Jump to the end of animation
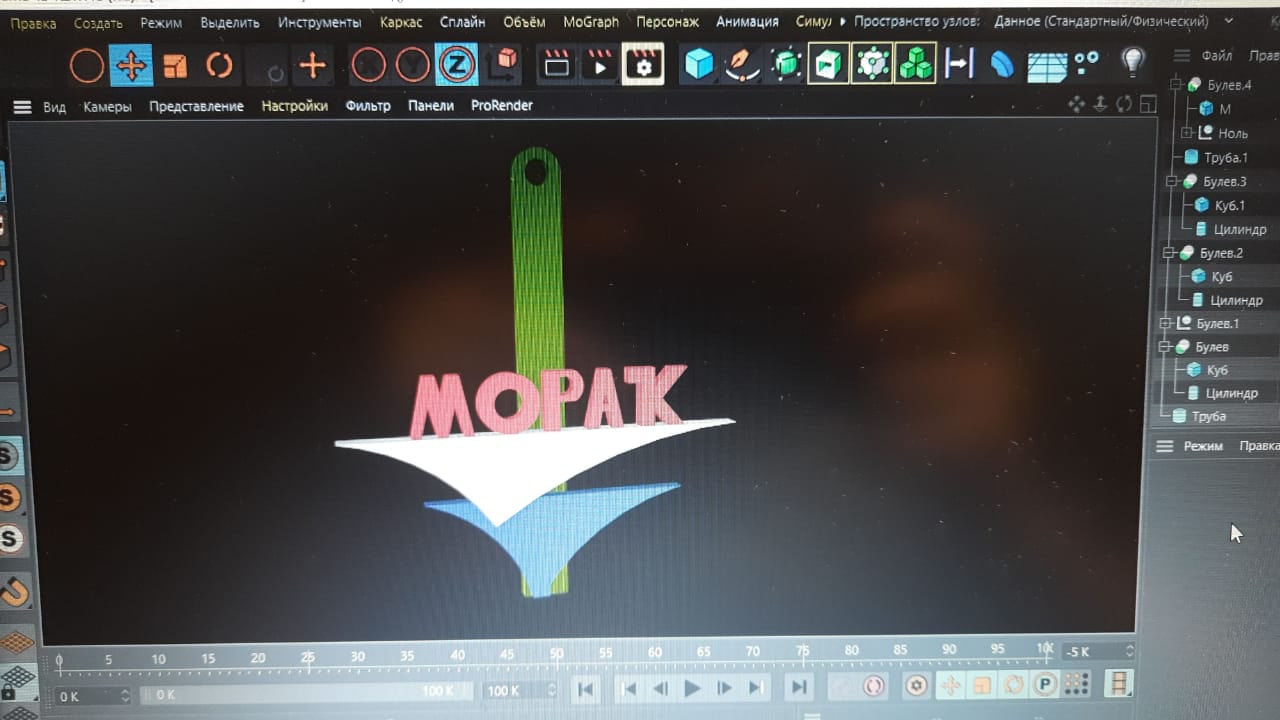Image resolution: width=1280 pixels, height=720 pixels. click(798, 687)
